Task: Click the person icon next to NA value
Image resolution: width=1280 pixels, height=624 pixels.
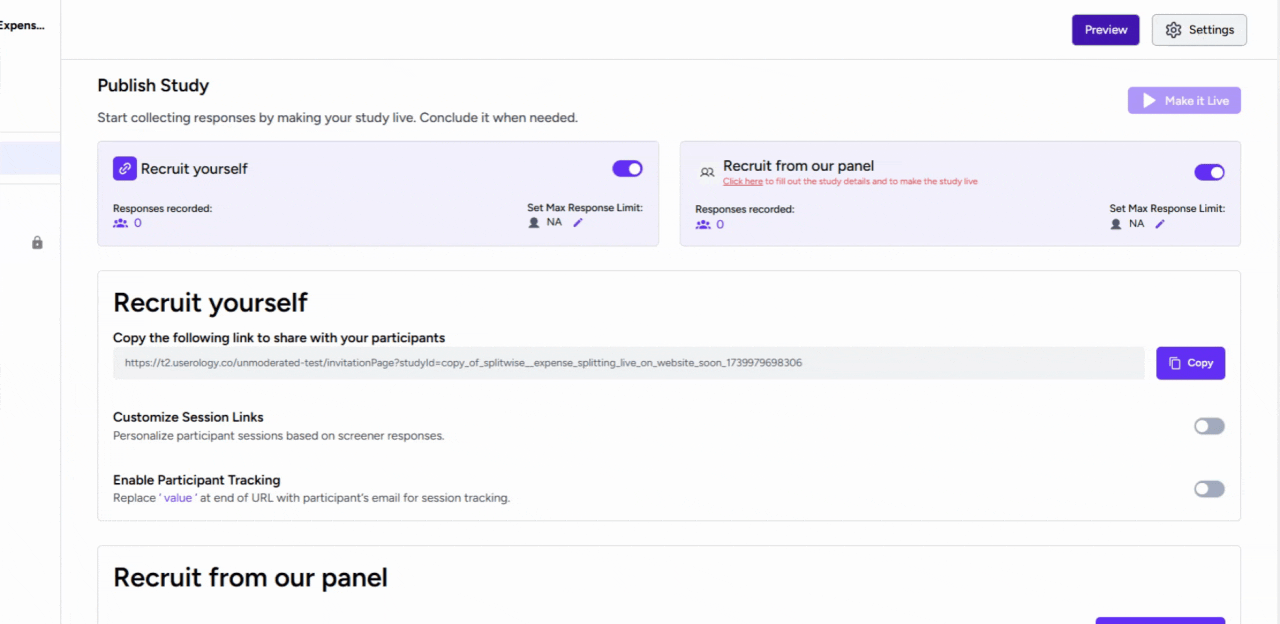Action: tap(533, 222)
